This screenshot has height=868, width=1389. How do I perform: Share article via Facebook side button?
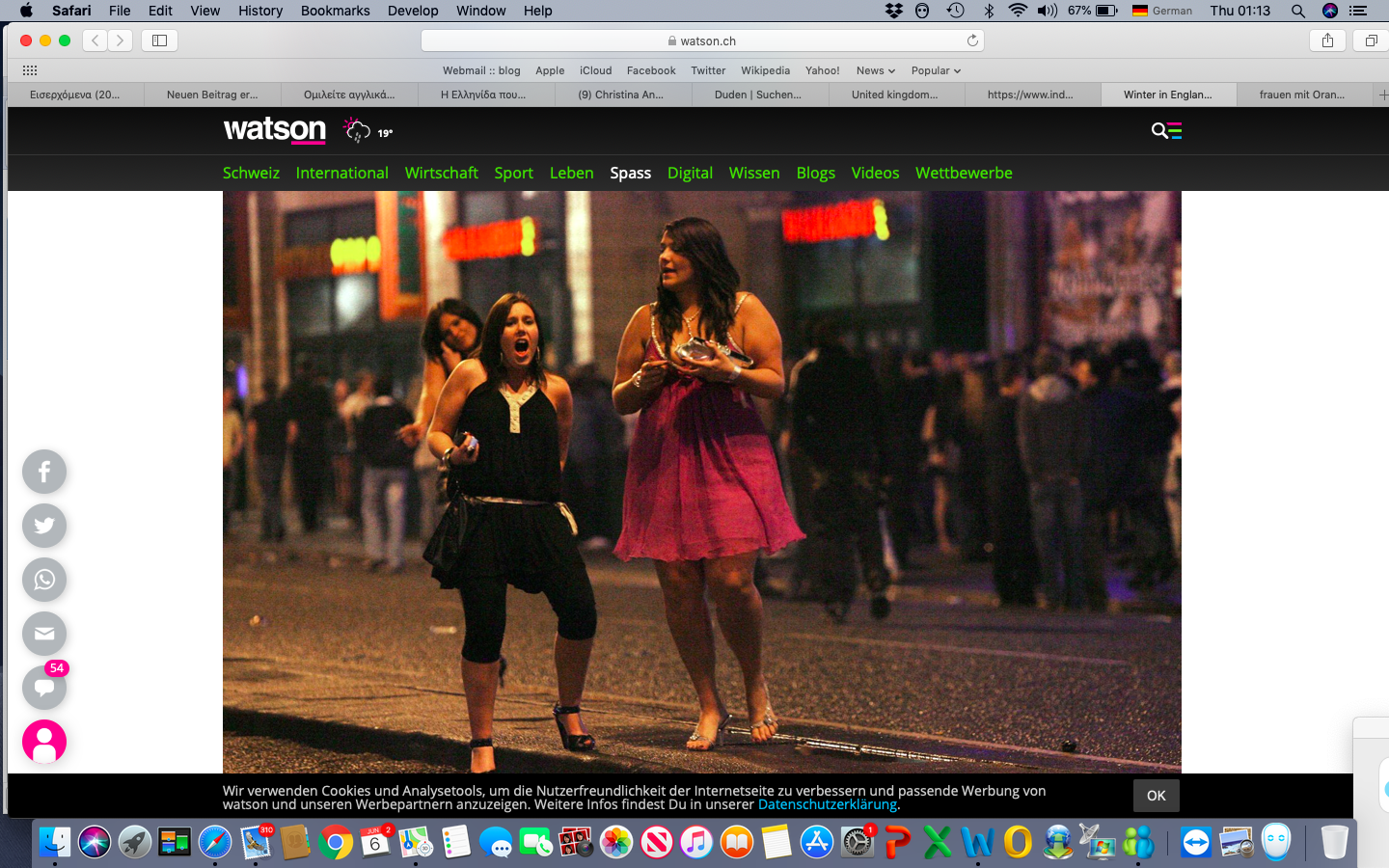44,472
